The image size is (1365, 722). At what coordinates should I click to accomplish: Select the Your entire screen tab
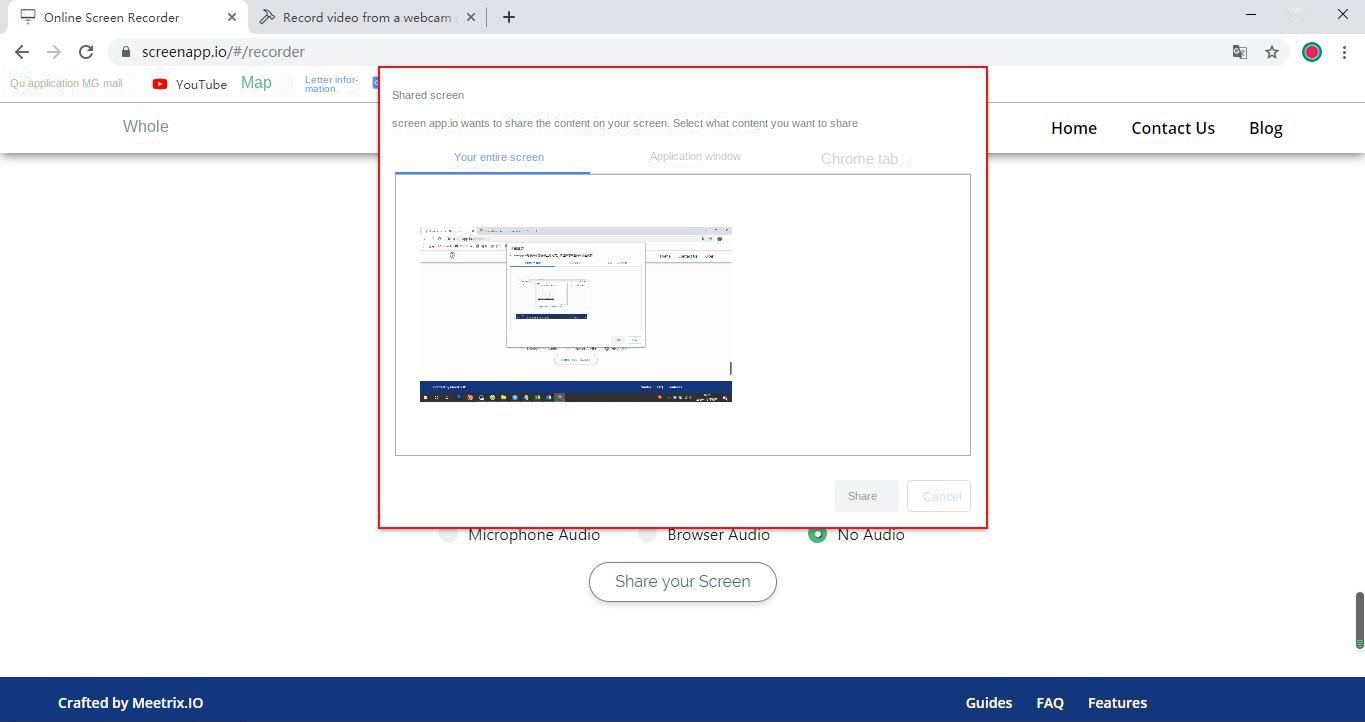coord(499,157)
